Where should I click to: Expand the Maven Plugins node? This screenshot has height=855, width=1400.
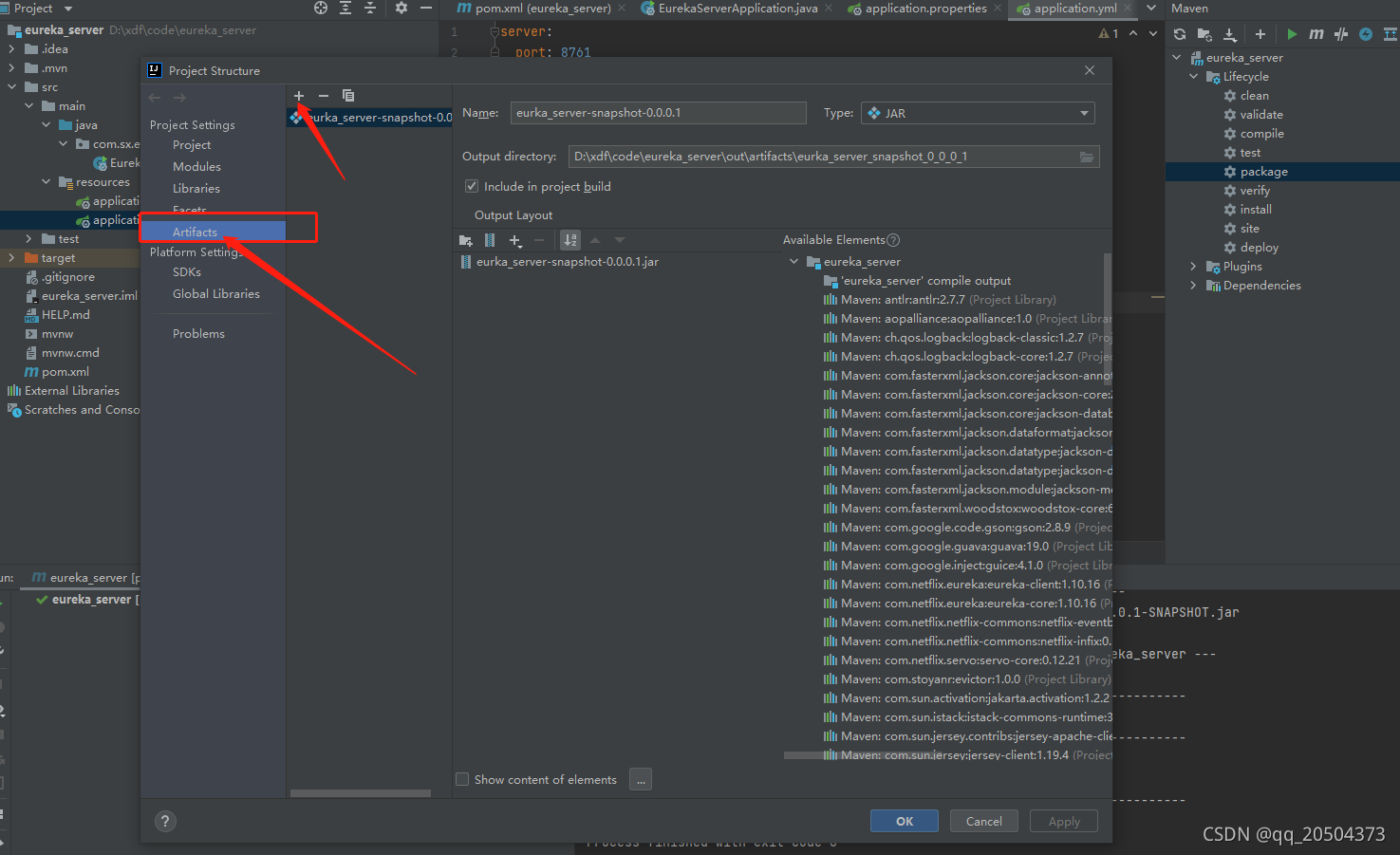pos(1194,267)
